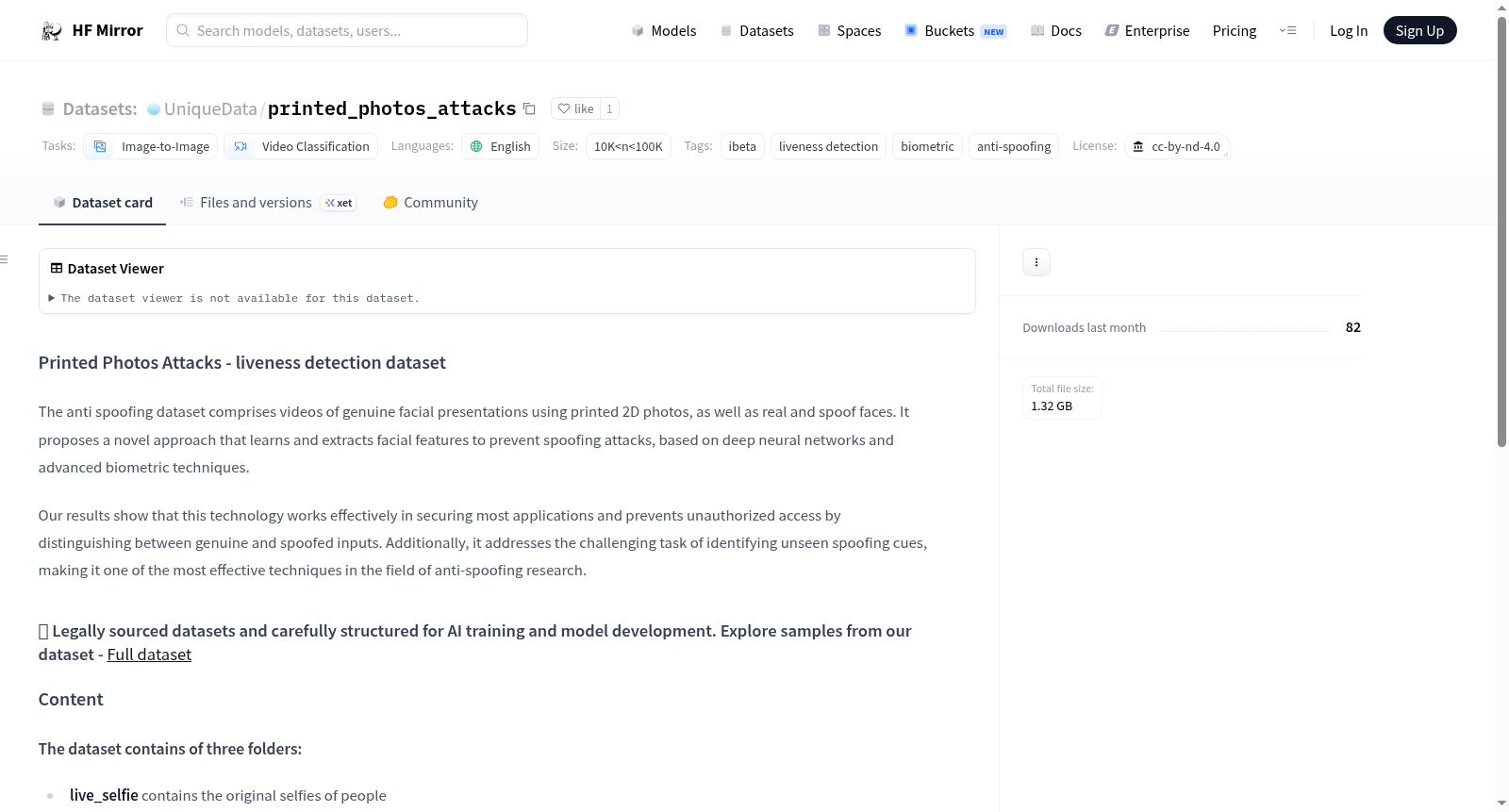
Task: Click the Printed Photos Attacks heading
Action: point(242,362)
